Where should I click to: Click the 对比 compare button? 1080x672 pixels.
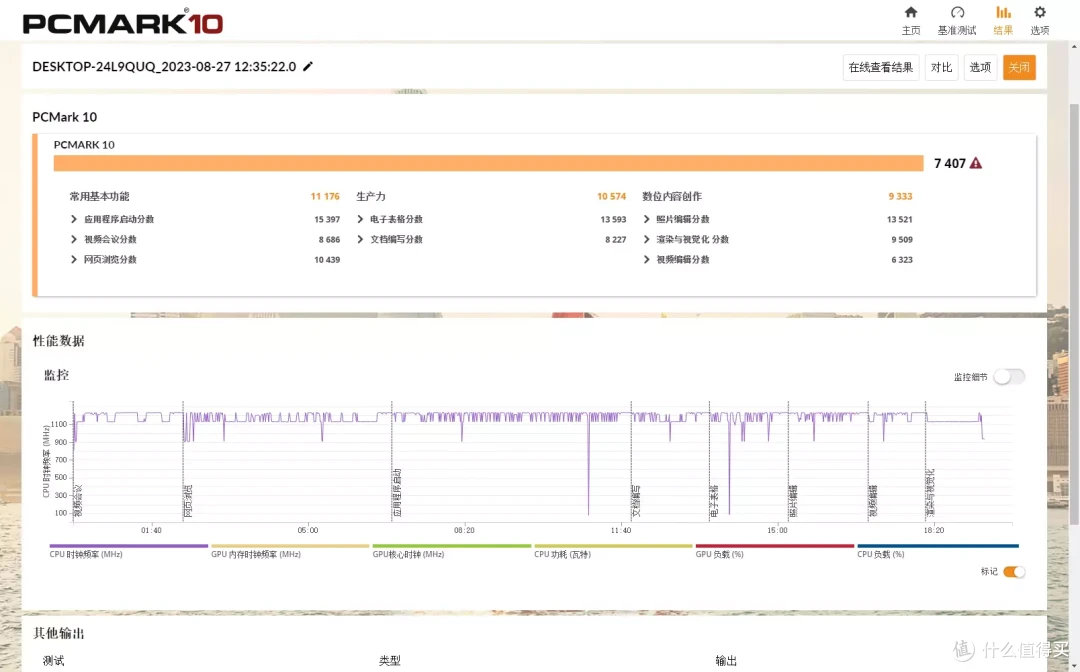(941, 67)
